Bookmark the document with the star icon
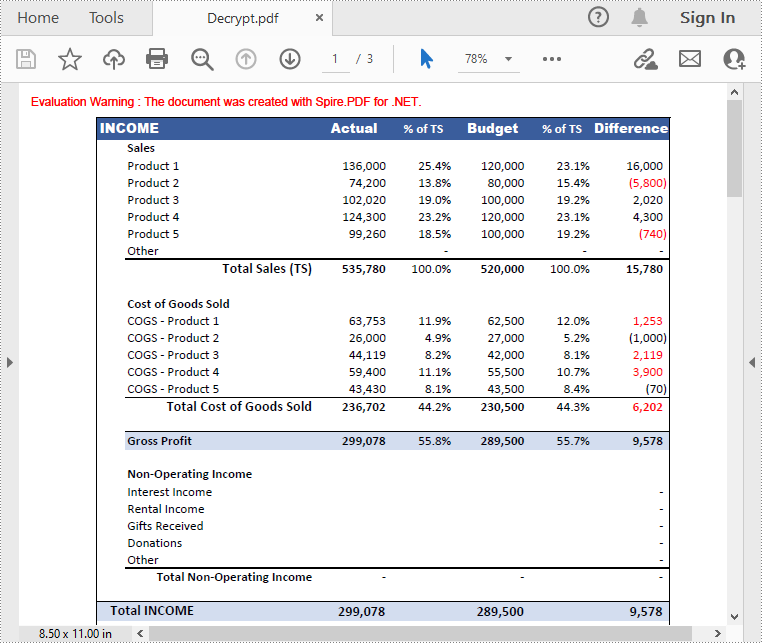The image size is (762, 643). coord(70,59)
